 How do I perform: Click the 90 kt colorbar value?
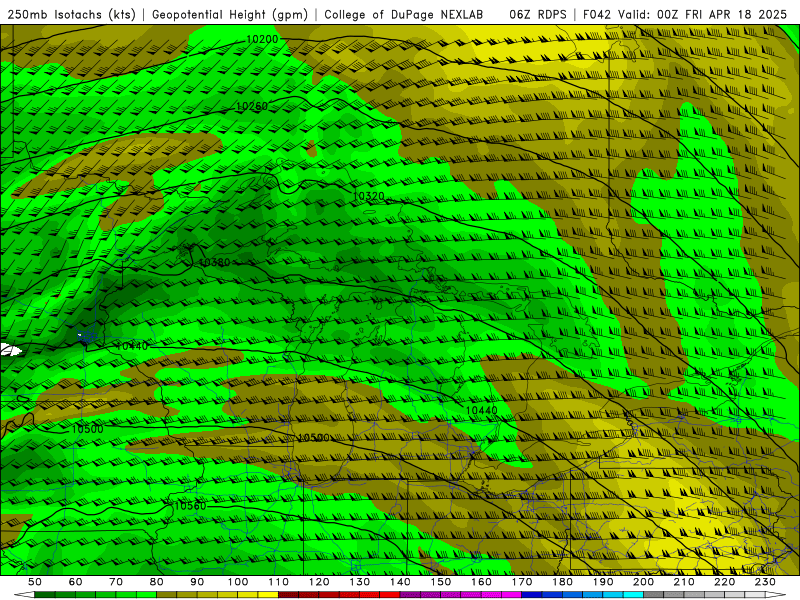click(x=197, y=582)
